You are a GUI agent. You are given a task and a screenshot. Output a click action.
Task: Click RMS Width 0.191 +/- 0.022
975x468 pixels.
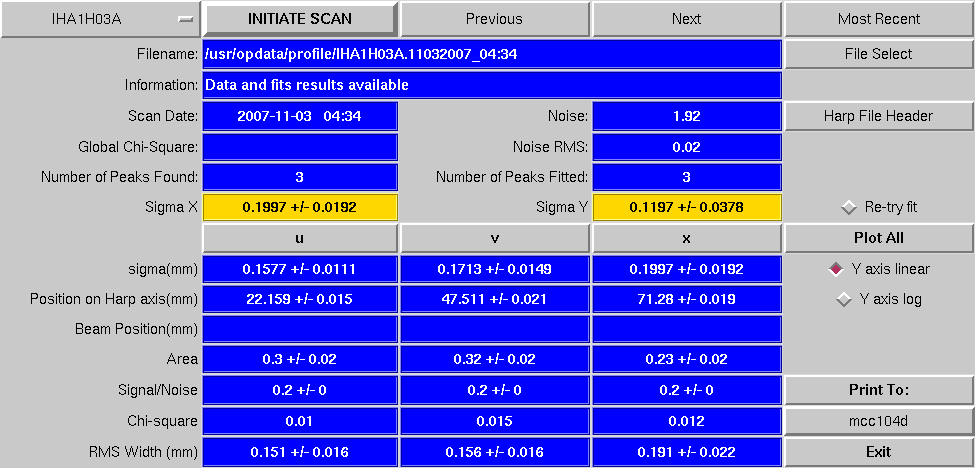pyautogui.click(x=686, y=452)
